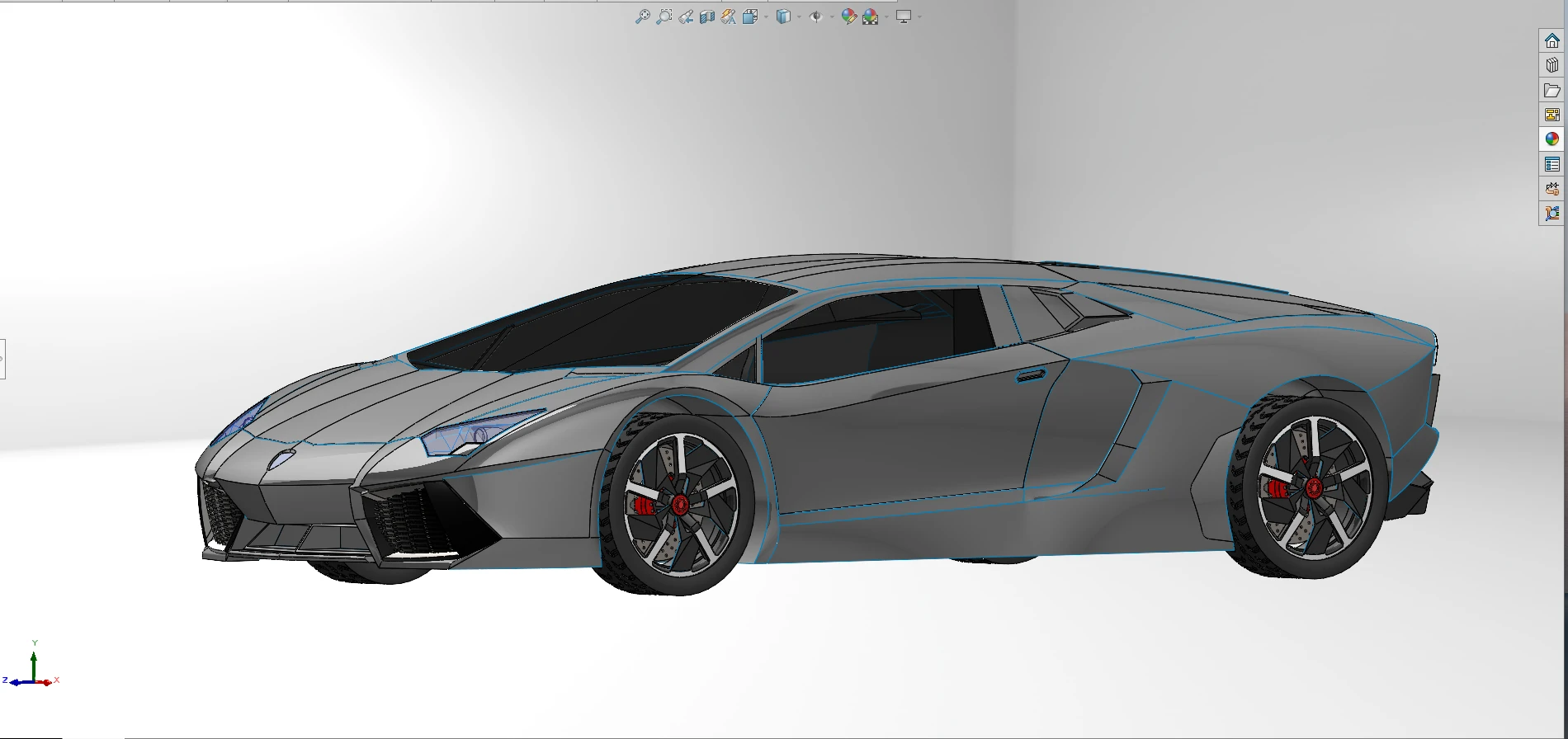1568x739 pixels.
Task: Open the View Settings monitor icon
Action: coord(904,16)
